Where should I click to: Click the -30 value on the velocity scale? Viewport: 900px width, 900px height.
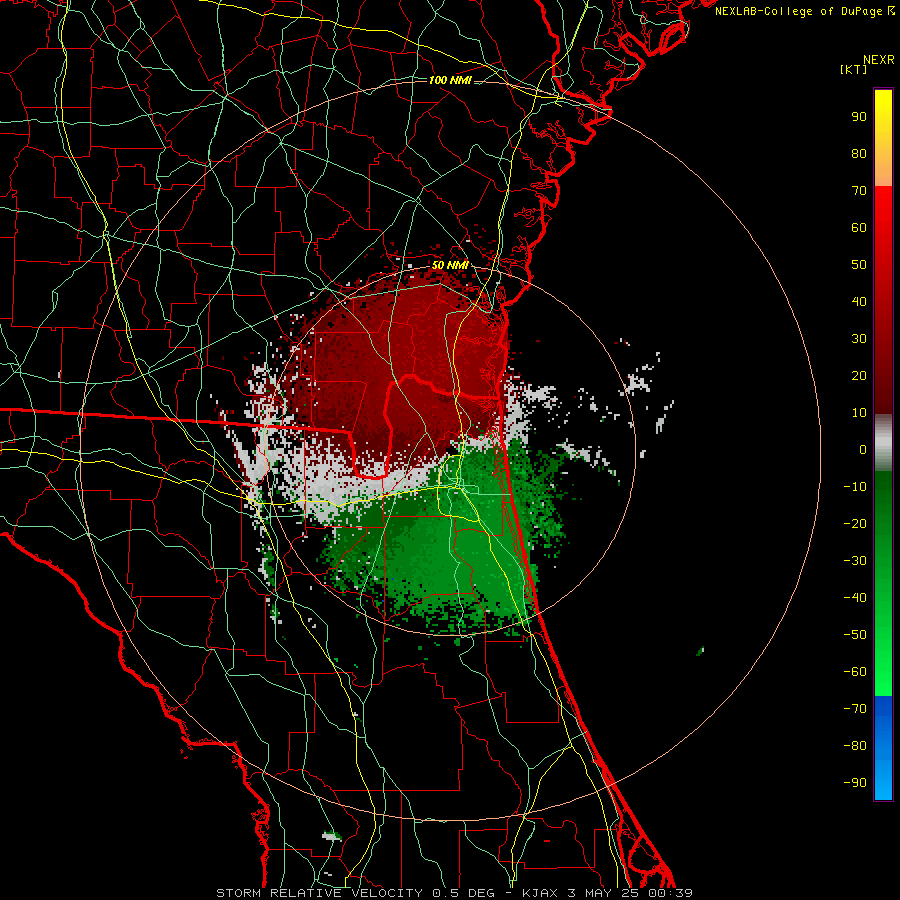pyautogui.click(x=855, y=561)
